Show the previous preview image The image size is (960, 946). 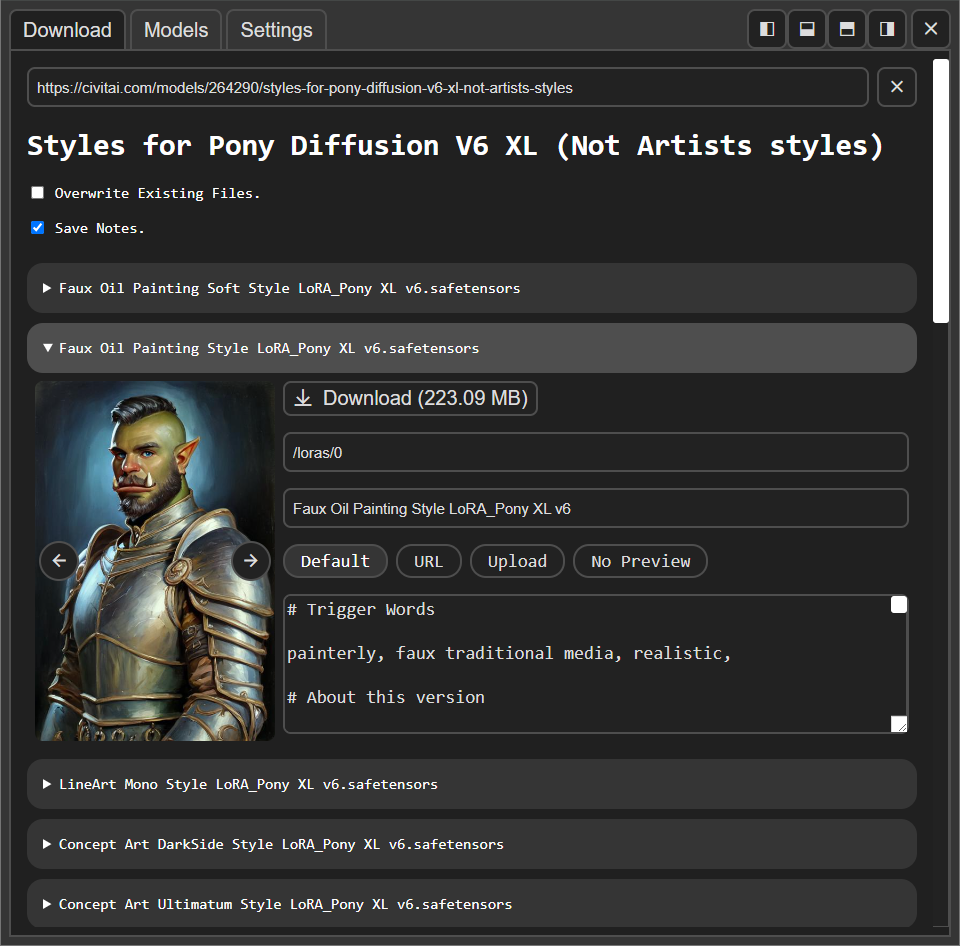pyautogui.click(x=59, y=561)
